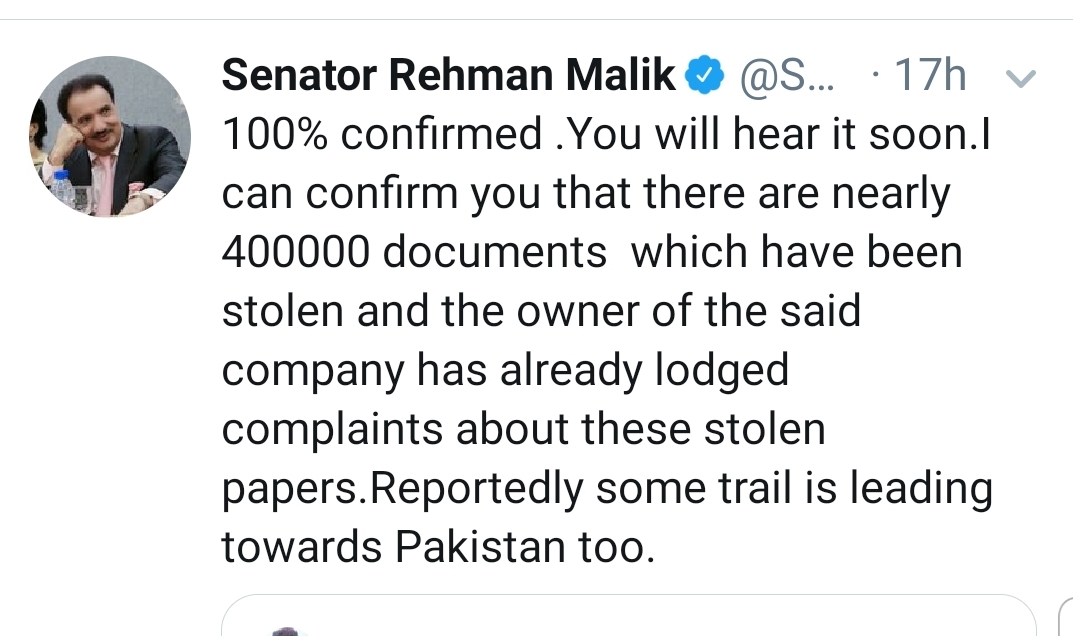The width and height of the screenshot is (1073, 636).
Task: Click 'company' in the tweet body
Action: pos(313,372)
